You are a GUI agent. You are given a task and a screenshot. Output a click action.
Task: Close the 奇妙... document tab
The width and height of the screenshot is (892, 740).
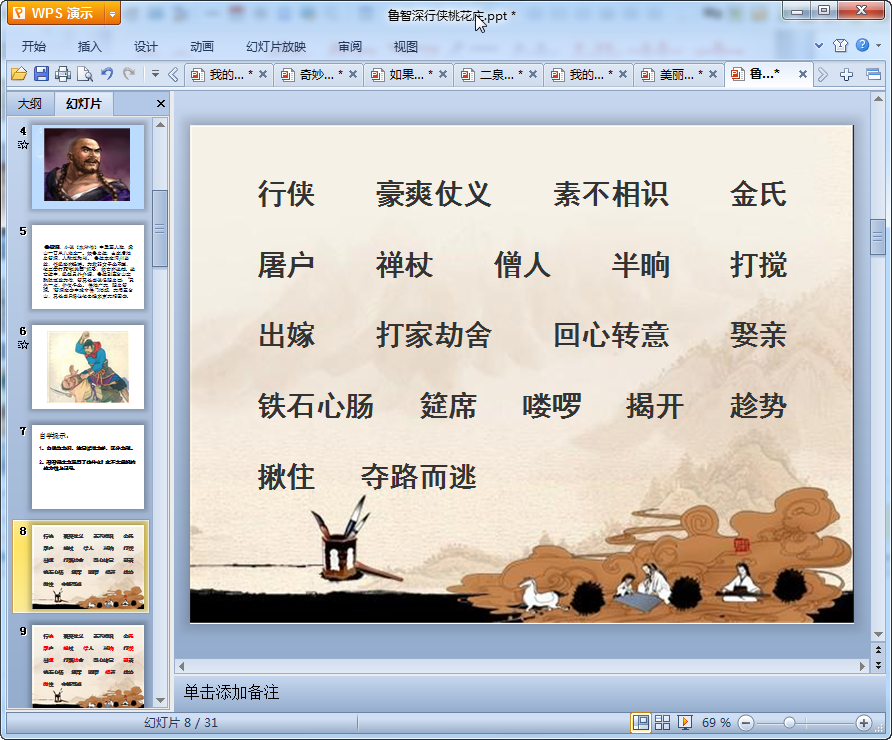(353, 74)
